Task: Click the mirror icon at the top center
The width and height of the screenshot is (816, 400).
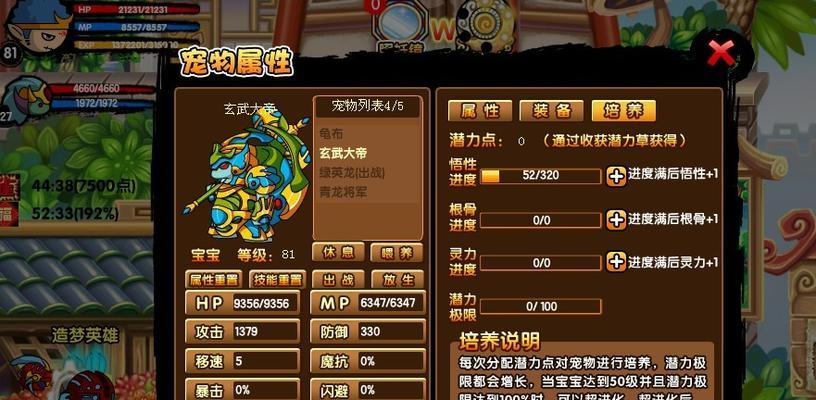Action: 401,25
